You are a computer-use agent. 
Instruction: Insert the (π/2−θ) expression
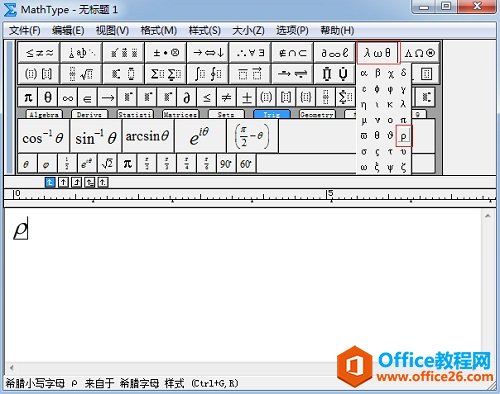[x=252, y=136]
